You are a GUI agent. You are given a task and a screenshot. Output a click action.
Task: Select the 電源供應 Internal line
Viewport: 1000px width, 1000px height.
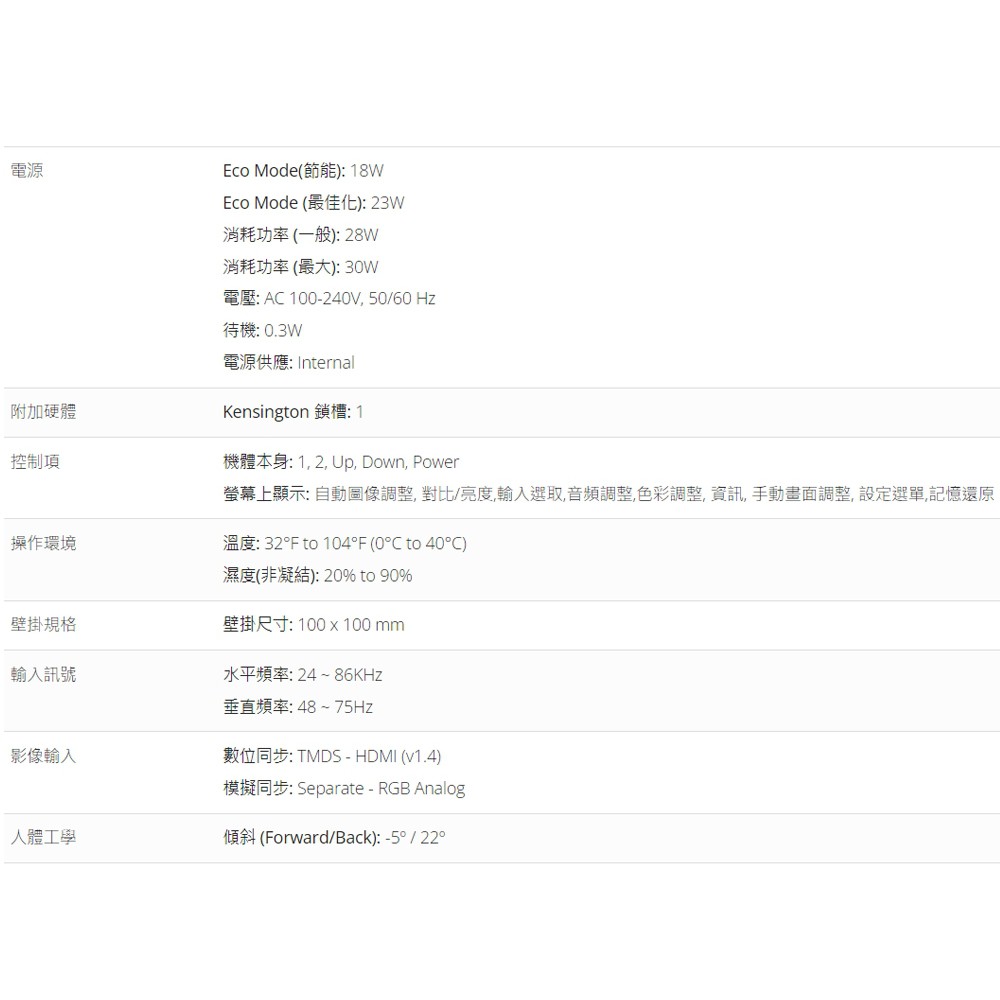288,362
